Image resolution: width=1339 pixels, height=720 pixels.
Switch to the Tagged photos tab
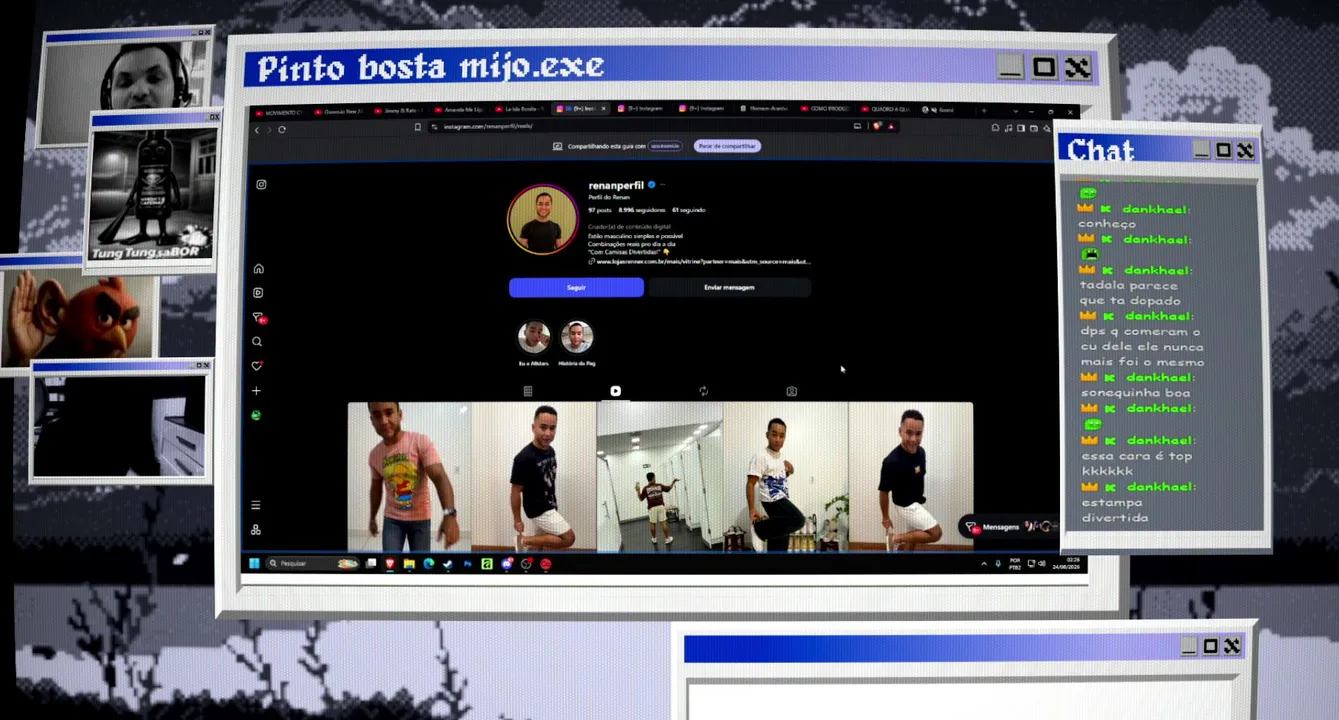pyautogui.click(x=791, y=391)
